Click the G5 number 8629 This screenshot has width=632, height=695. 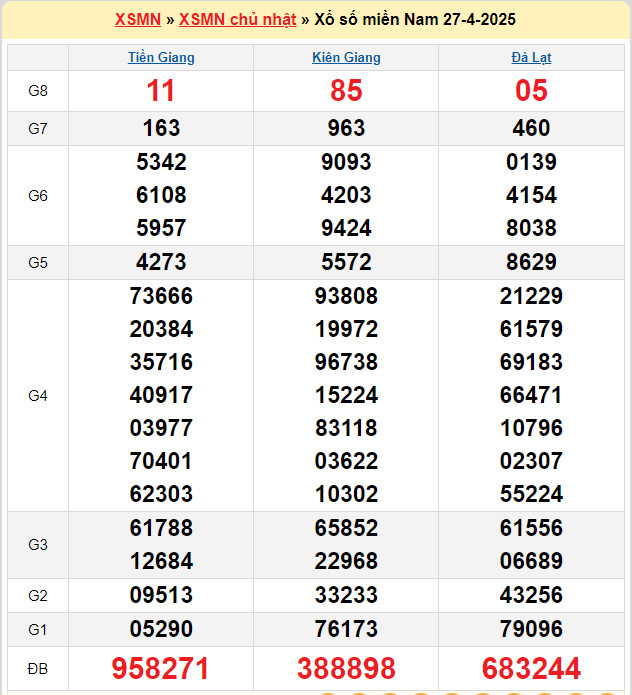click(x=531, y=263)
